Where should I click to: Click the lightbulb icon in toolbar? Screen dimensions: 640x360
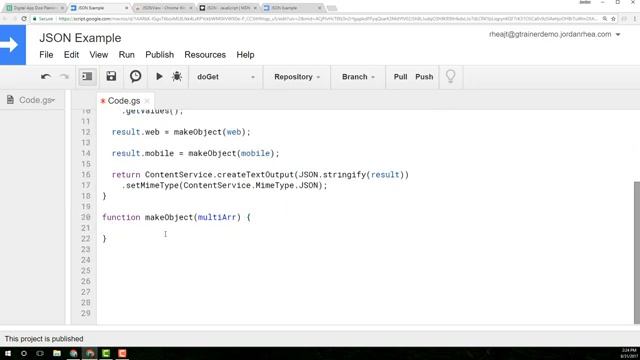point(451,76)
